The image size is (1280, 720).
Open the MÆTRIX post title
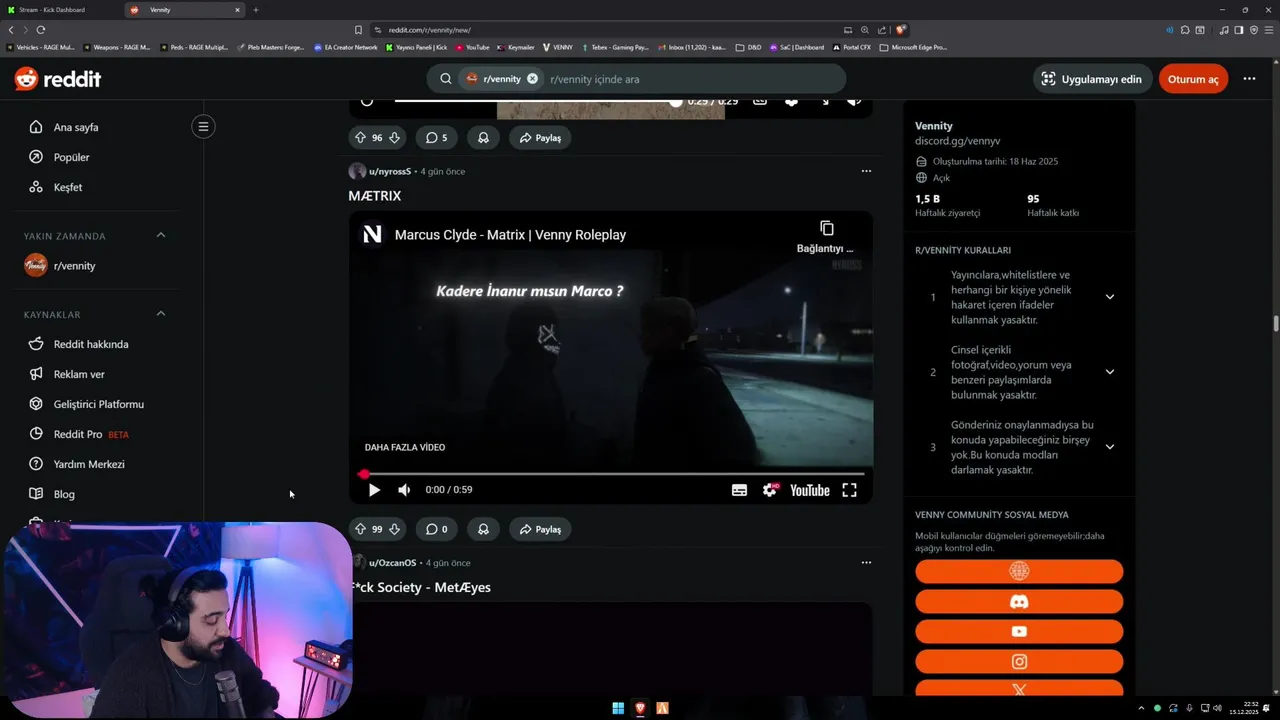(375, 196)
